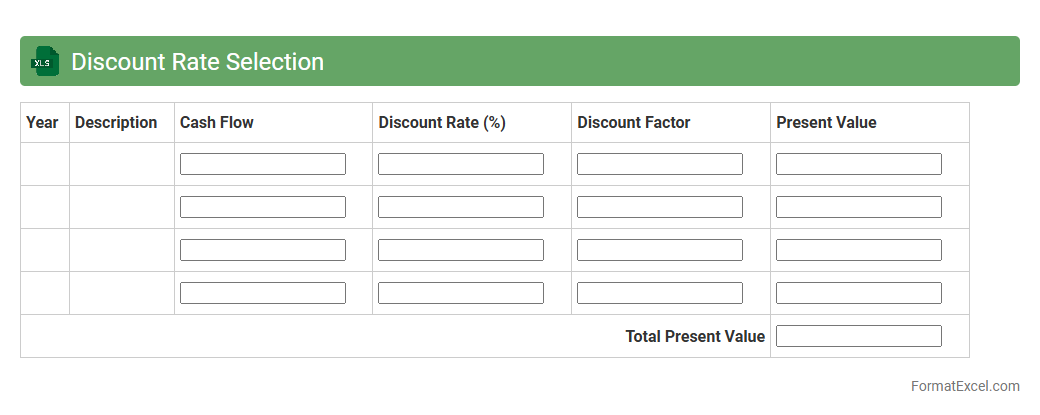Click the second row Present Value input
Image resolution: width=1040 pixels, height=415 pixels.
tap(859, 207)
